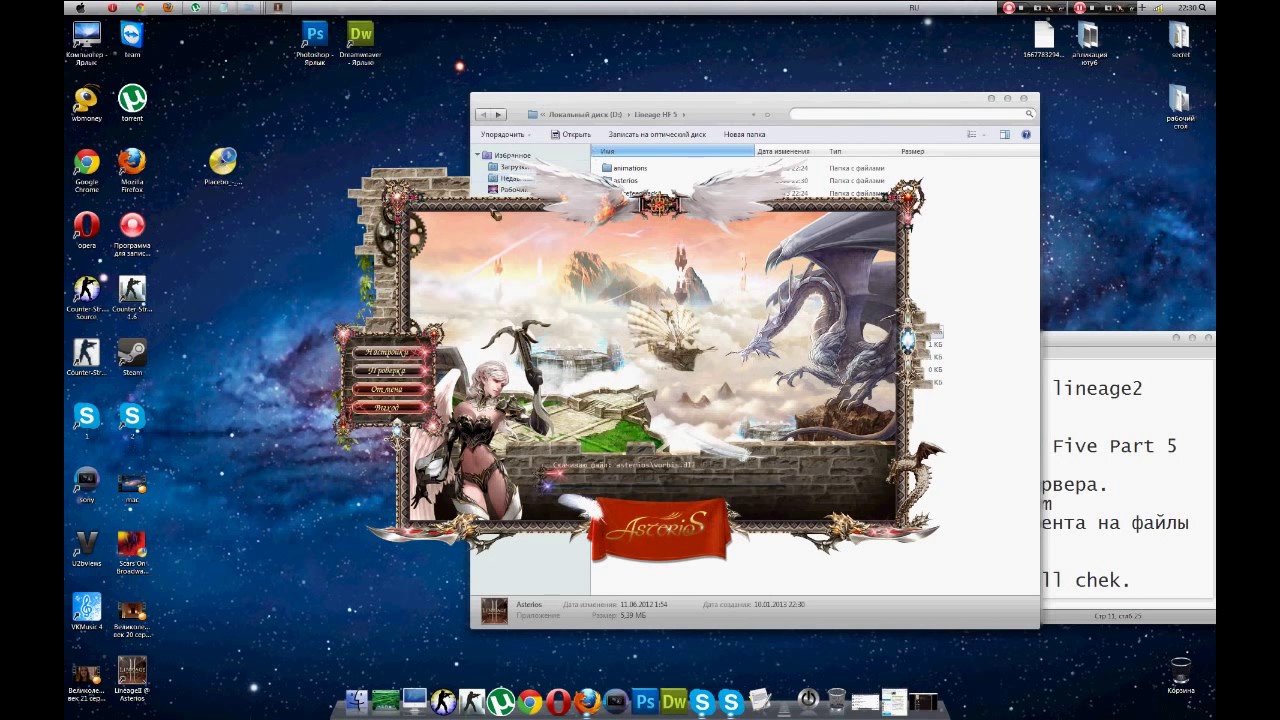Click the Explorer help question-mark icon
The height and width of the screenshot is (720, 1280).
coord(1026,134)
